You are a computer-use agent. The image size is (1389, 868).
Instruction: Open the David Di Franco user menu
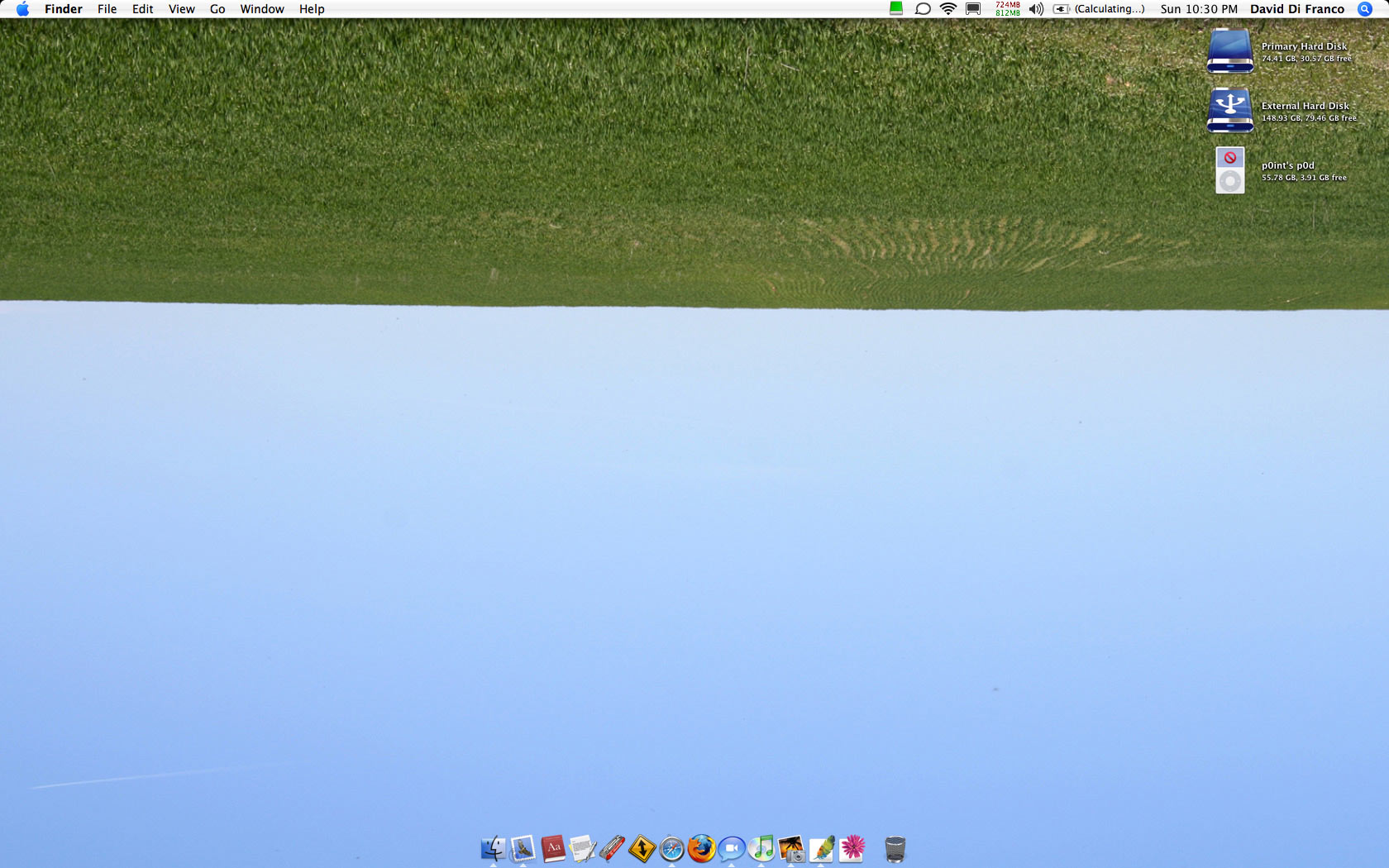coord(1297,9)
